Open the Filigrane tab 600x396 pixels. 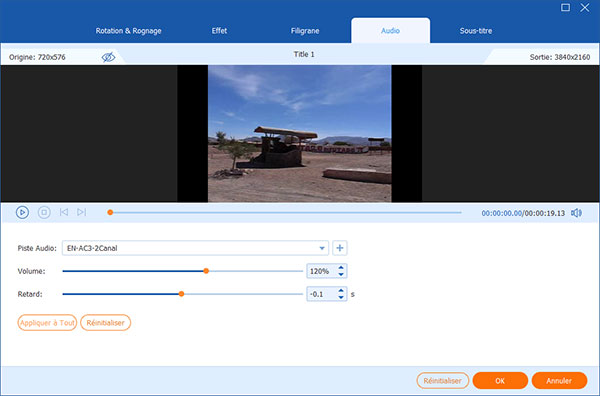click(305, 31)
